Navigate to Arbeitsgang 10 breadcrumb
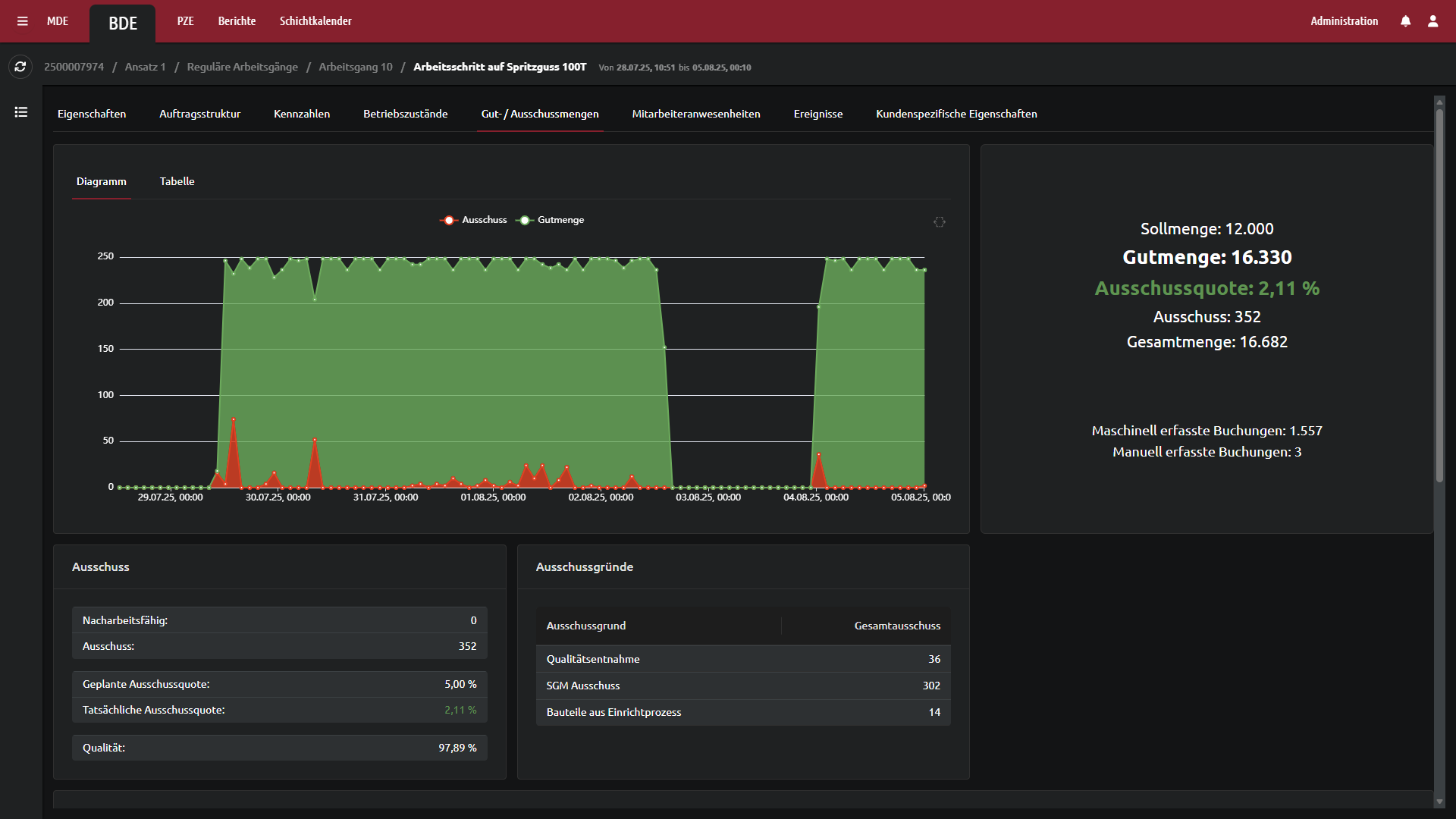This screenshot has width=1456, height=819. point(356,67)
